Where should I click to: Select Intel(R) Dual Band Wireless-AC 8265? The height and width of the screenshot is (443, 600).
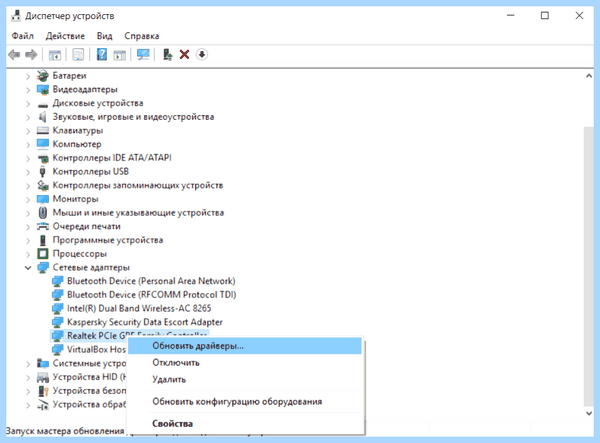point(139,308)
